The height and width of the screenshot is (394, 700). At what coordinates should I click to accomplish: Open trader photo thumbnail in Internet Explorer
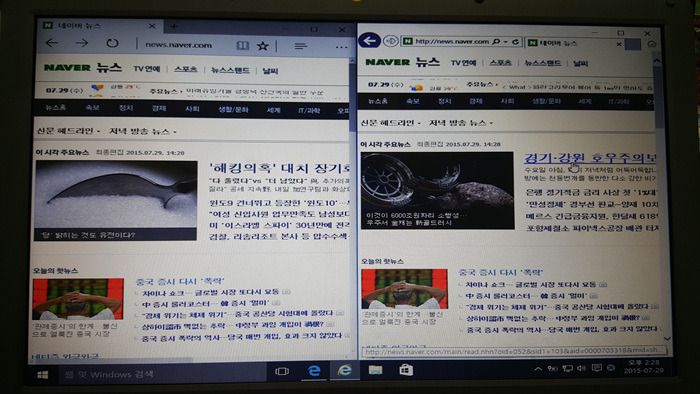(404, 289)
